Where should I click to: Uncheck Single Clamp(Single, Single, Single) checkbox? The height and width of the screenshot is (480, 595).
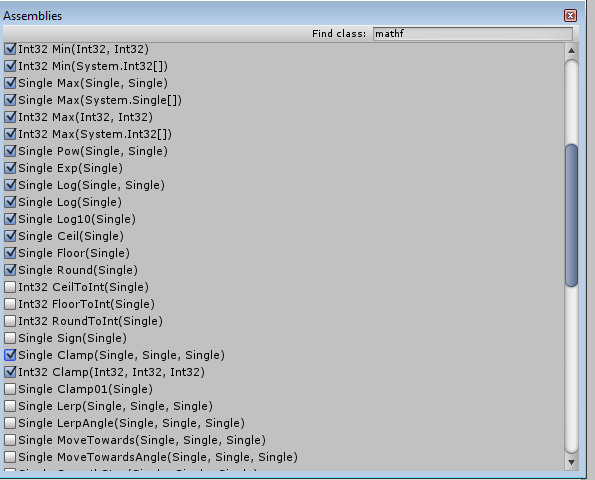10,355
